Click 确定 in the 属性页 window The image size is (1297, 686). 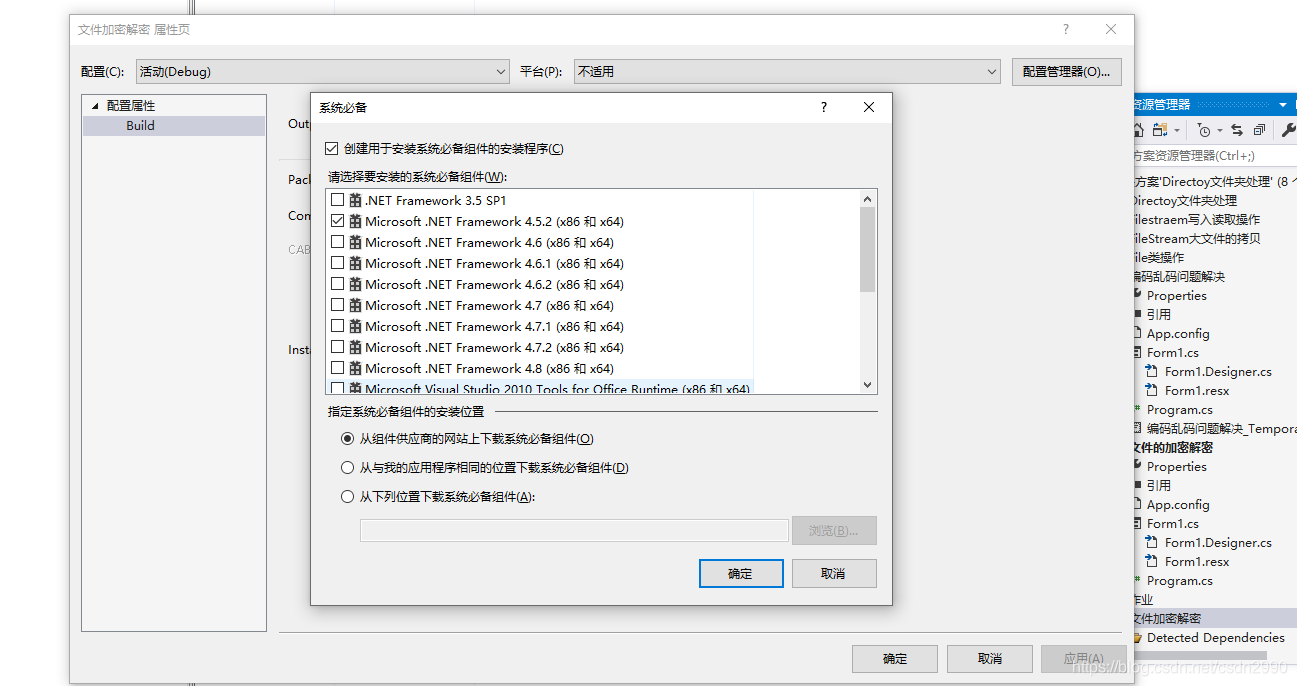coord(895,658)
